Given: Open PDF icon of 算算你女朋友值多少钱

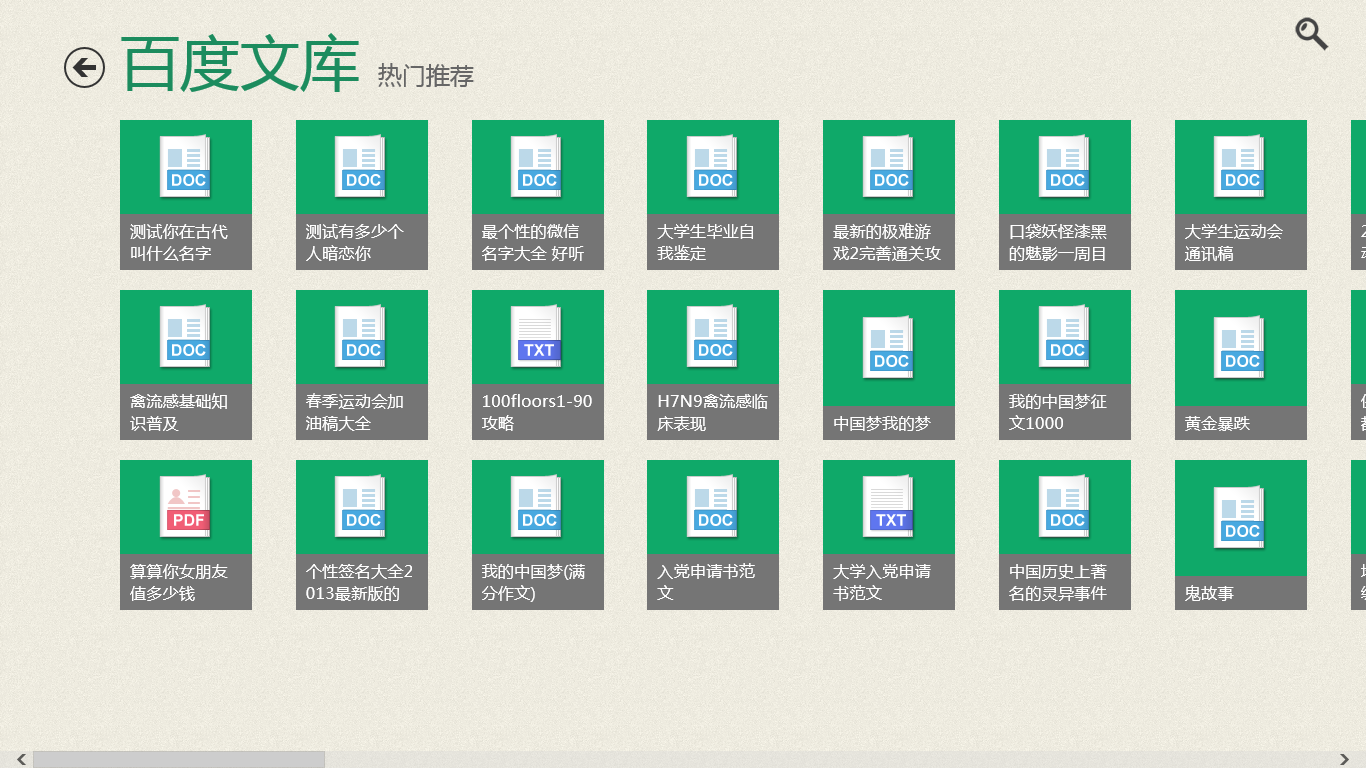Looking at the screenshot, I should [x=186, y=506].
